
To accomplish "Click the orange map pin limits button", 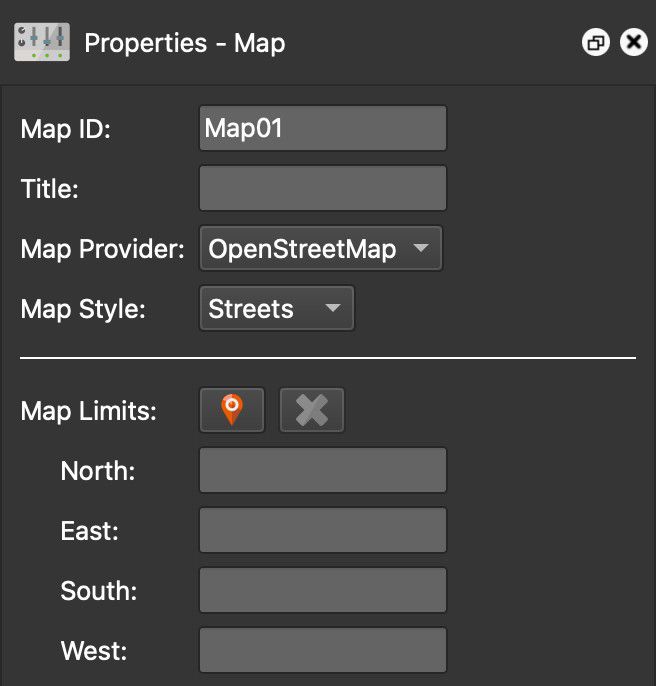I will tap(232, 410).
